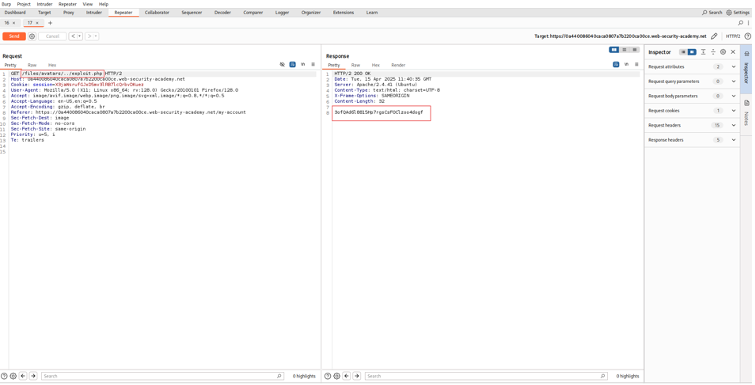Toggle hide non-printable request characters icon
The height and width of the screenshot is (385, 755).
(282, 64)
